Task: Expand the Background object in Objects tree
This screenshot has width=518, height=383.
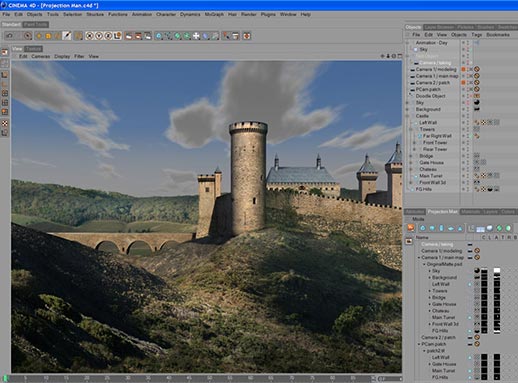Action: point(408,109)
